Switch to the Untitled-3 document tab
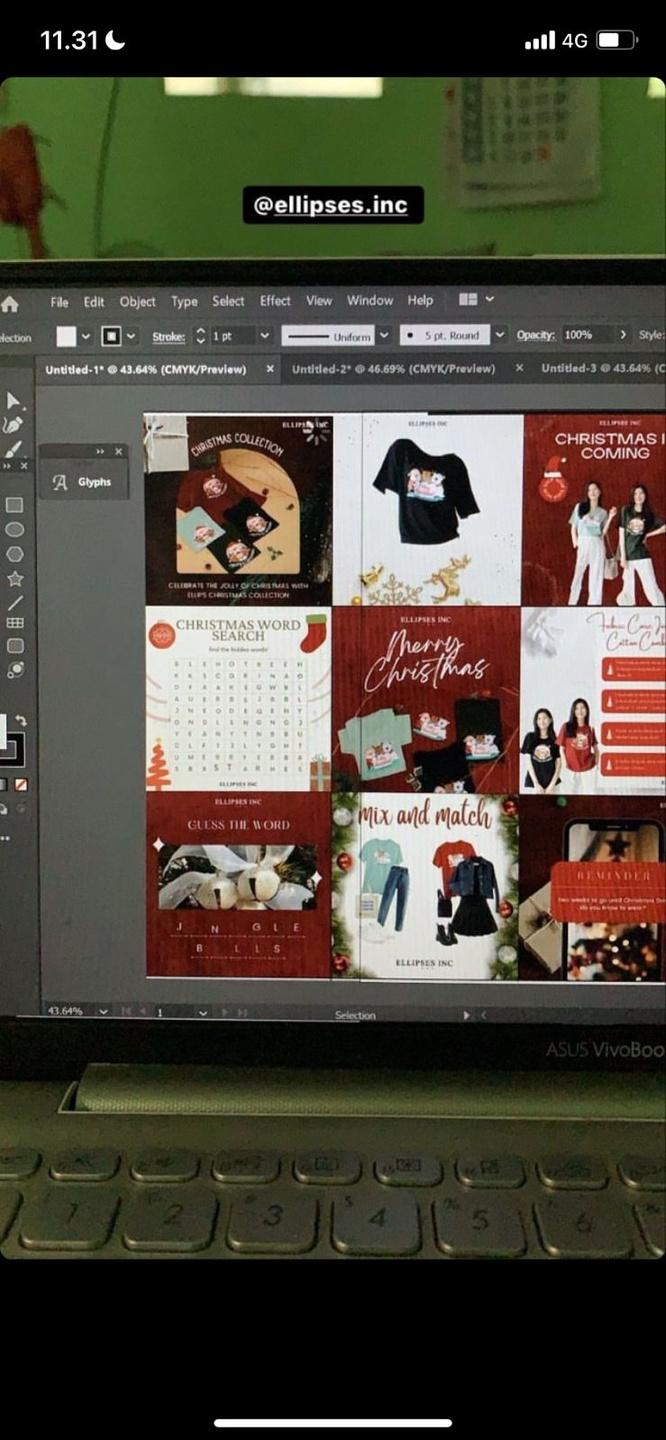Viewport: 666px width, 1440px height. click(x=603, y=368)
